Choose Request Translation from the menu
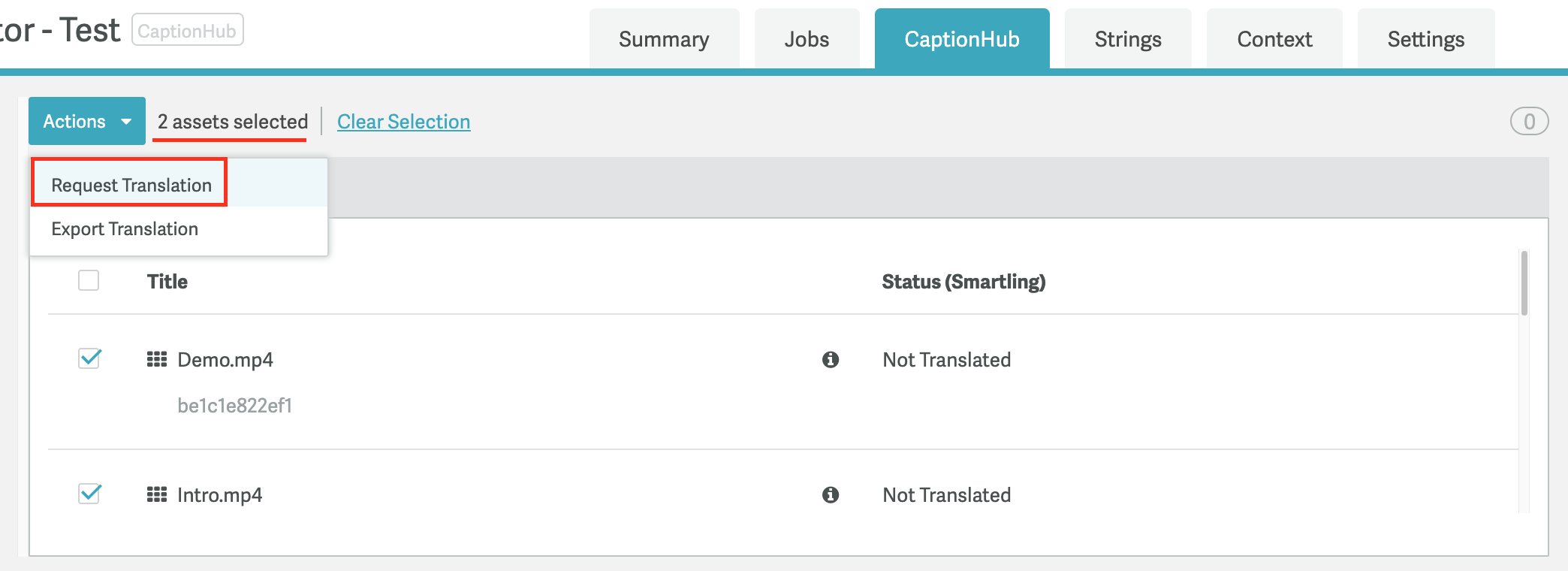This screenshot has height=571, width=1568. (x=179, y=185)
